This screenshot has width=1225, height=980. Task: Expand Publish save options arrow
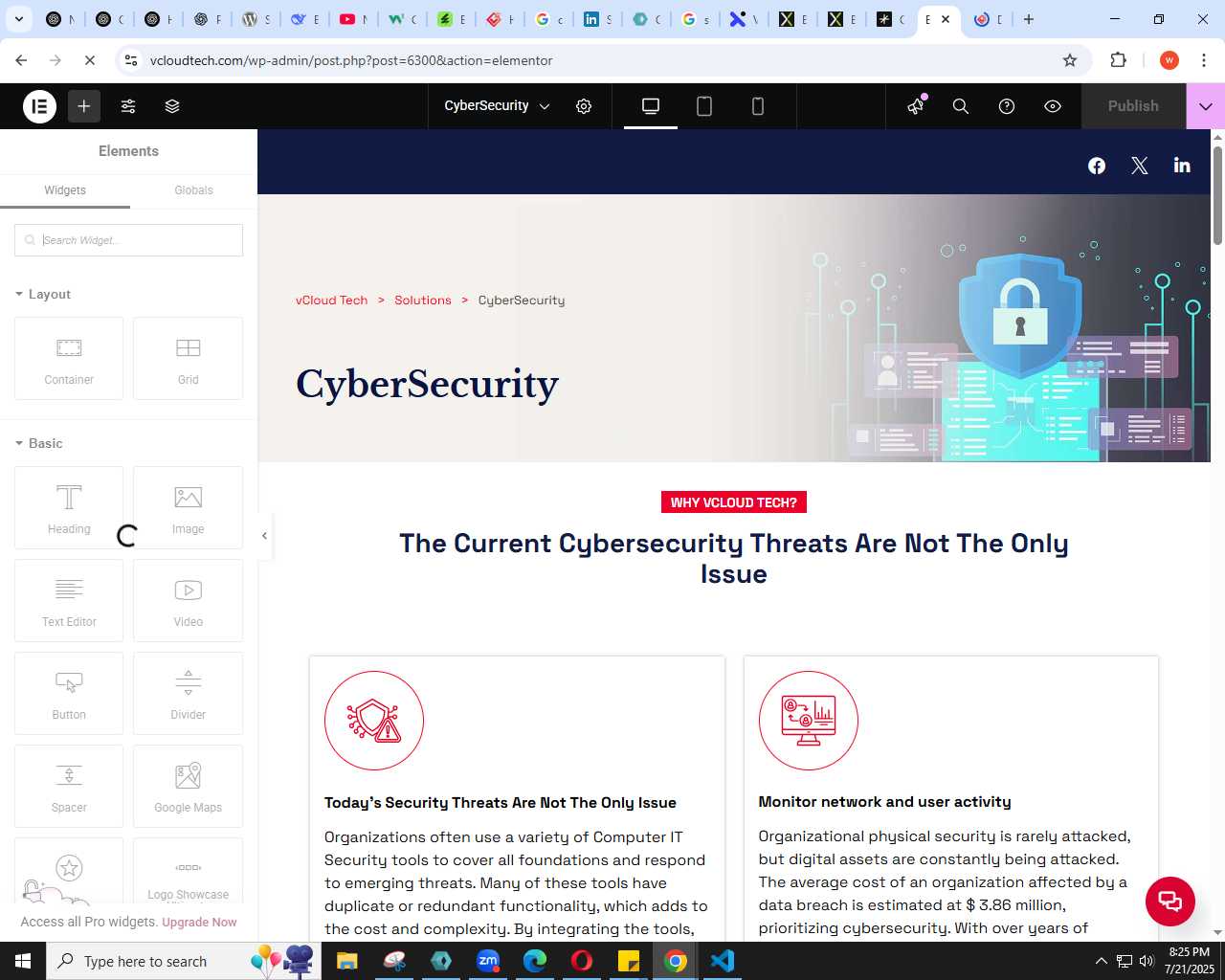click(x=1206, y=106)
